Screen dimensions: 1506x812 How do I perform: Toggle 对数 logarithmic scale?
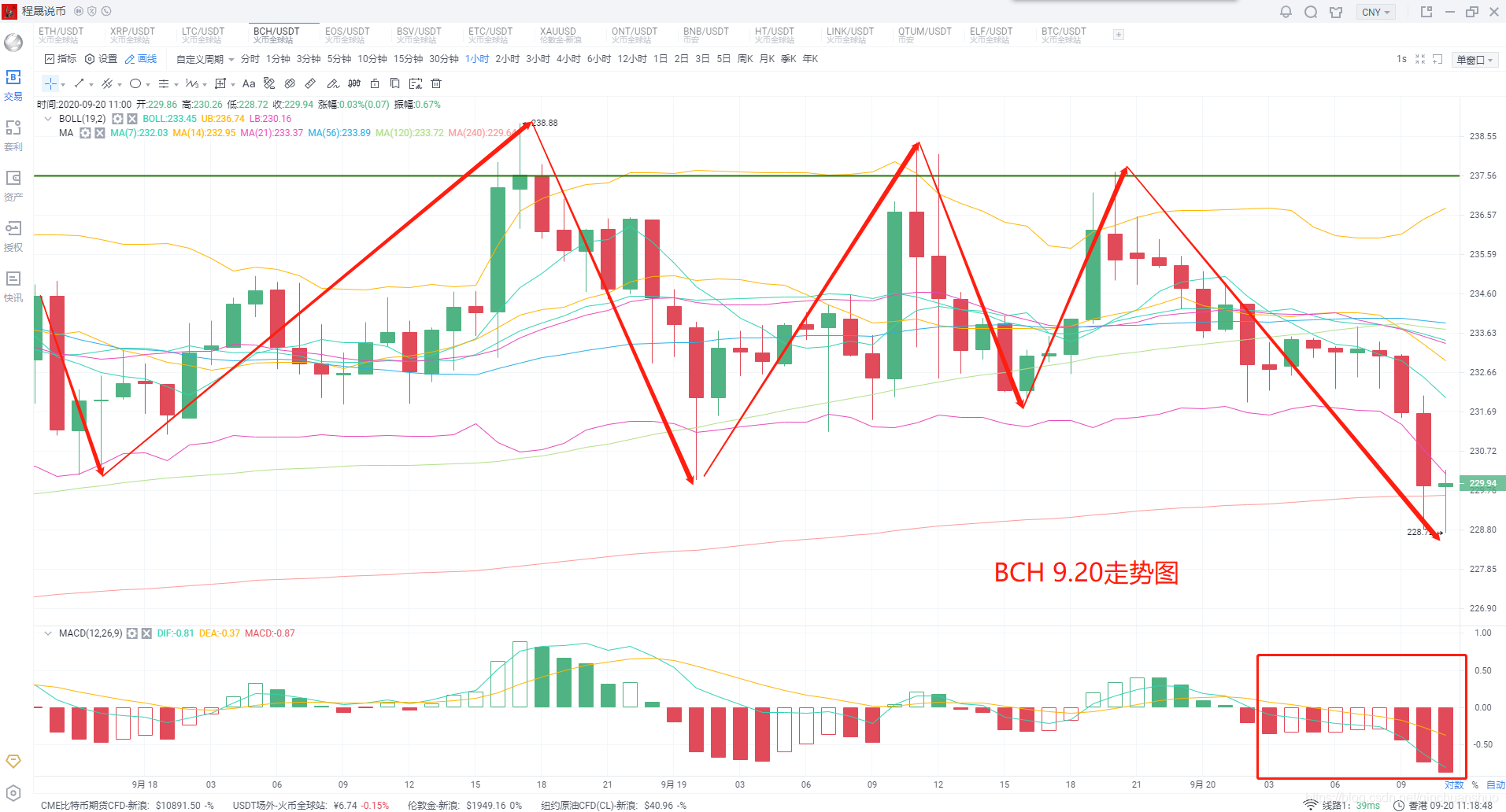1454,785
